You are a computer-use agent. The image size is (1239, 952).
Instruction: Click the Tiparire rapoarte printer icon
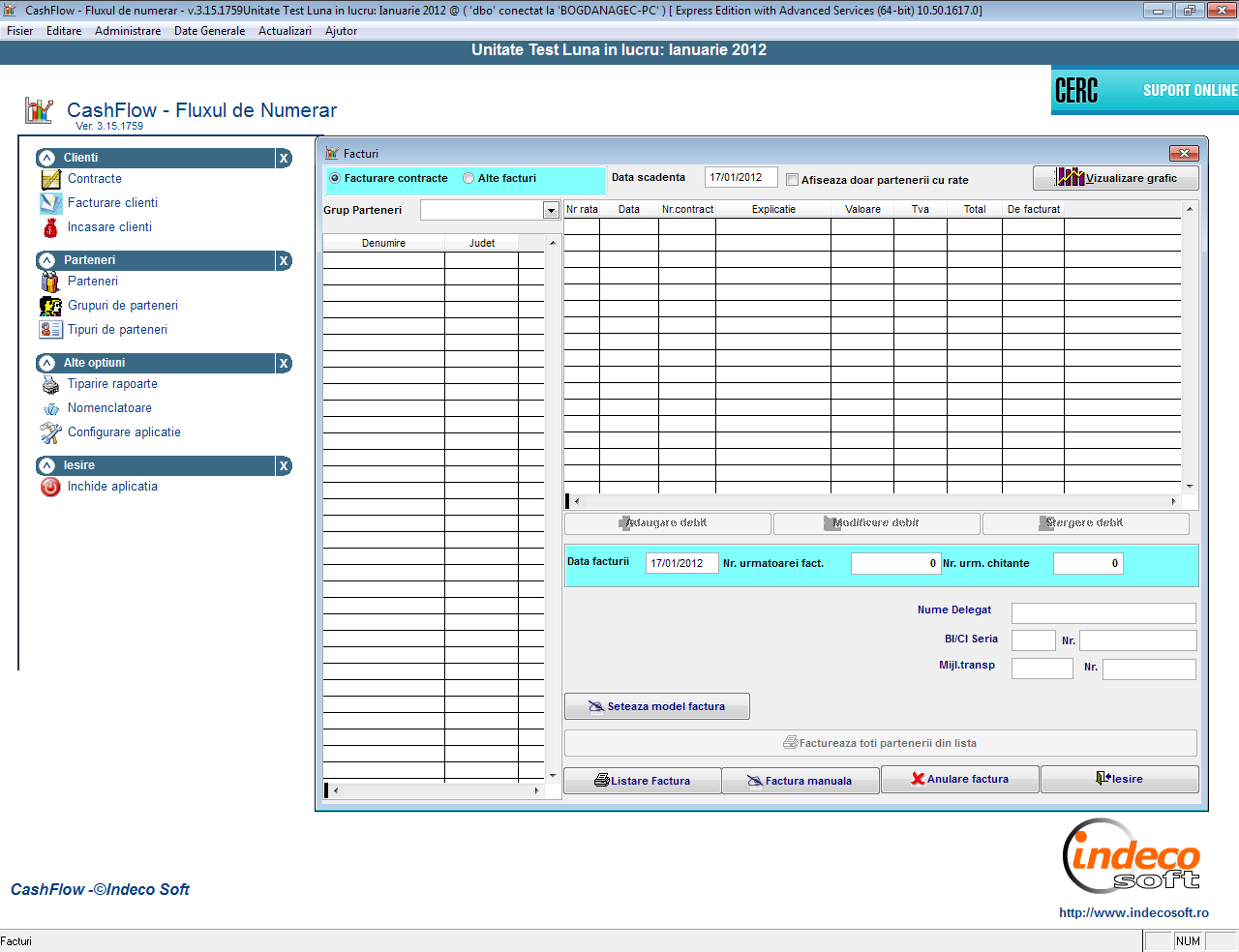pyautogui.click(x=50, y=385)
